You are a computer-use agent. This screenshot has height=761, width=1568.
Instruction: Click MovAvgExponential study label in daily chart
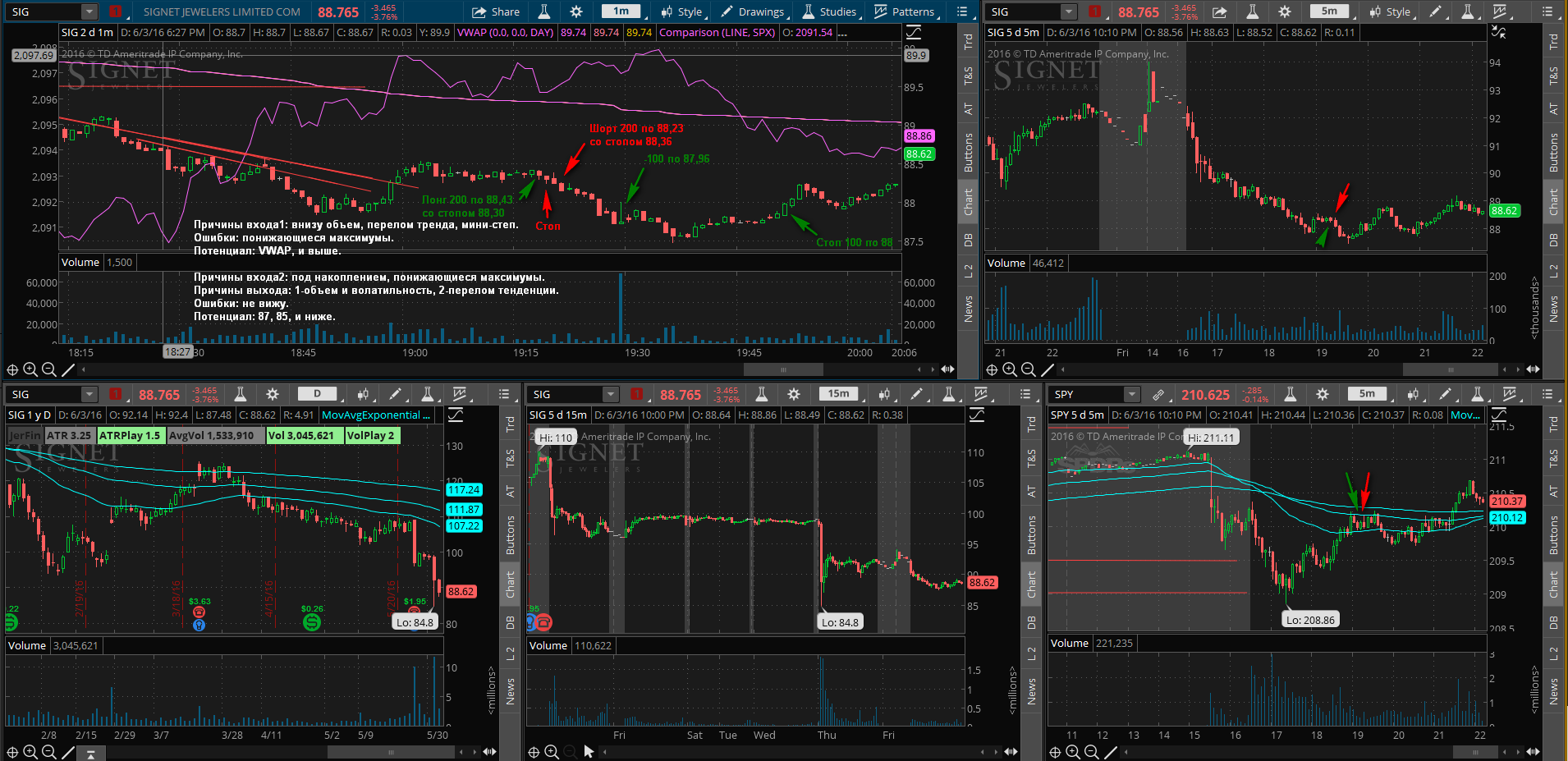(x=376, y=415)
